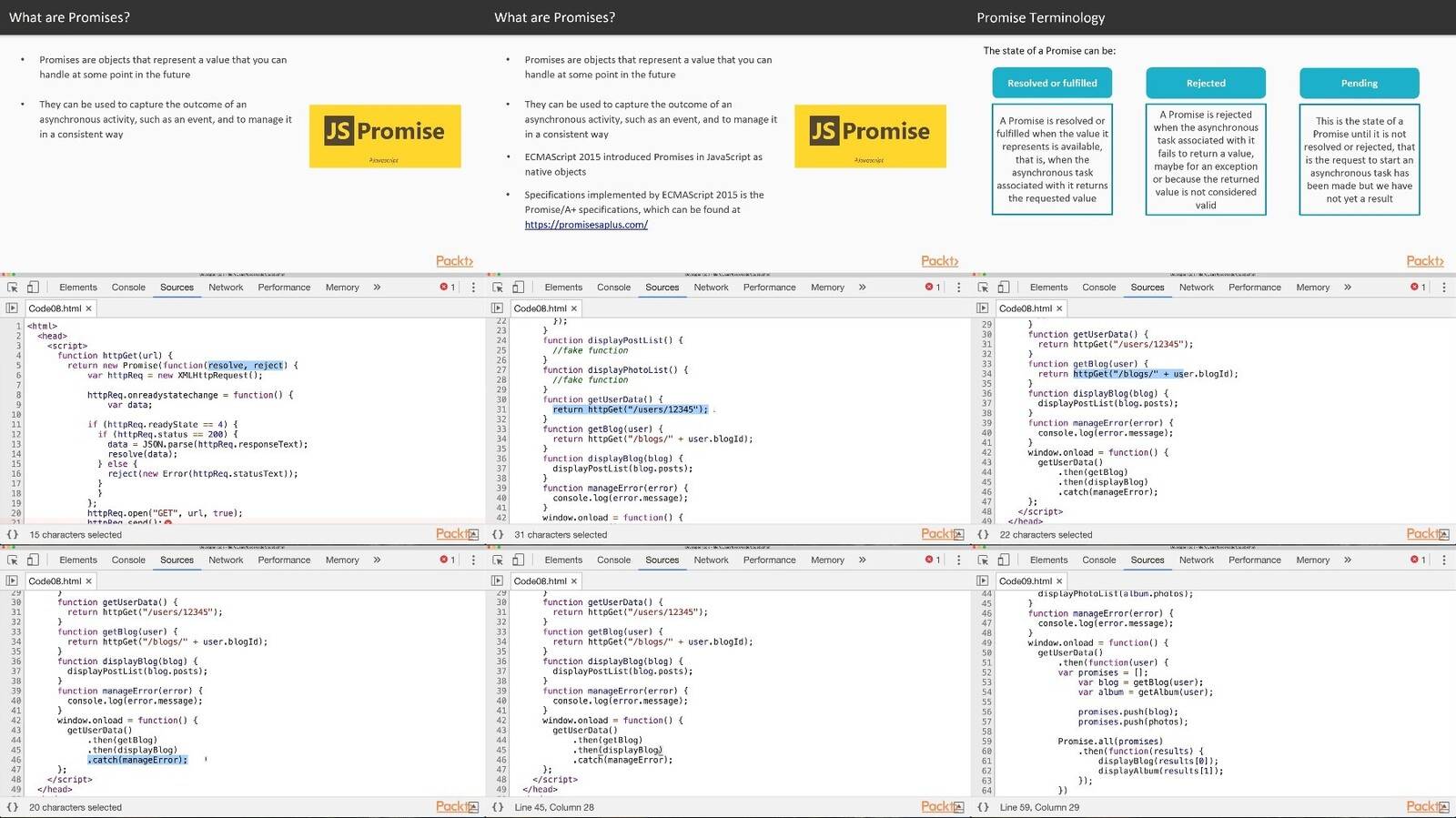Click error badge in 'Line 45, Column 28' panel
The height and width of the screenshot is (818, 1456).
tap(933, 560)
